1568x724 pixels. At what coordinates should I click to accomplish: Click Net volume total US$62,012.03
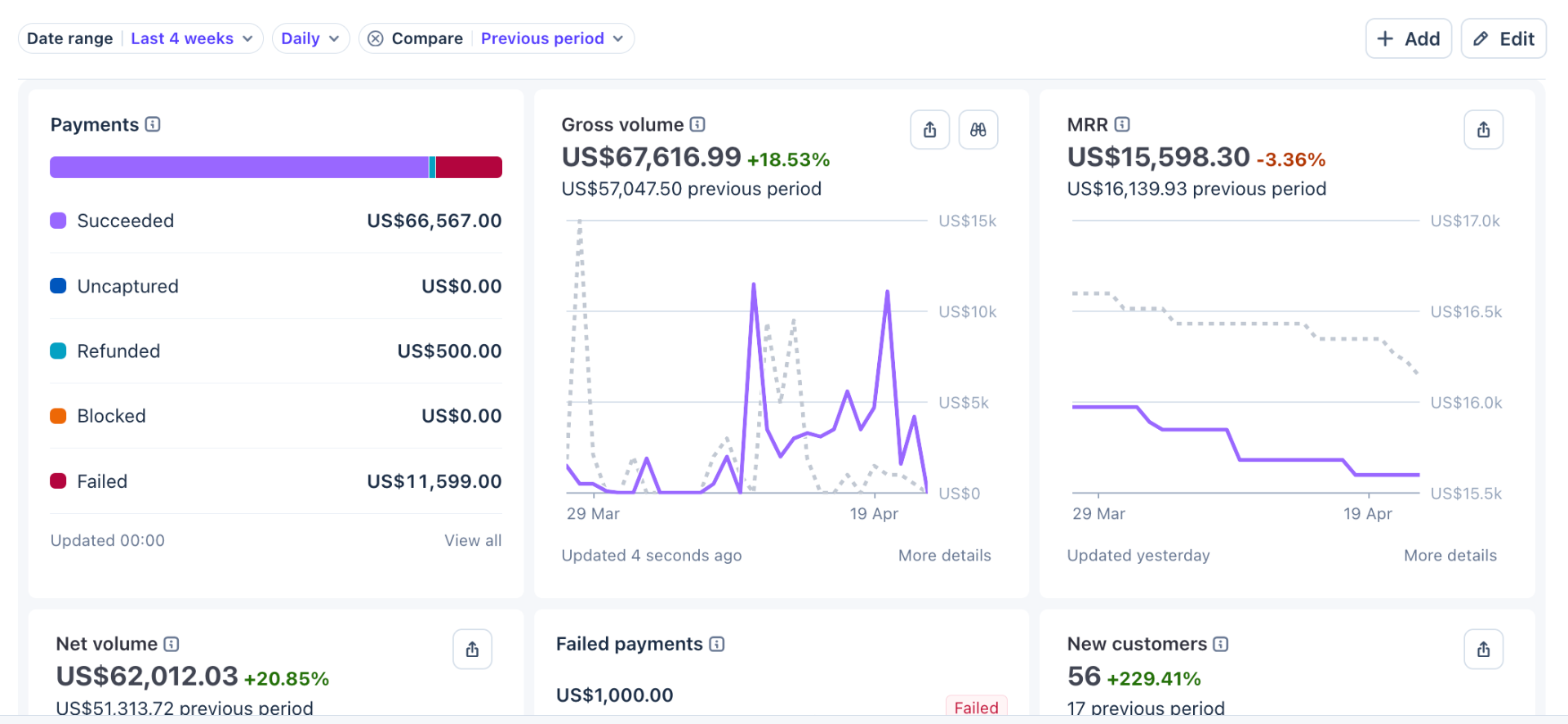[147, 677]
